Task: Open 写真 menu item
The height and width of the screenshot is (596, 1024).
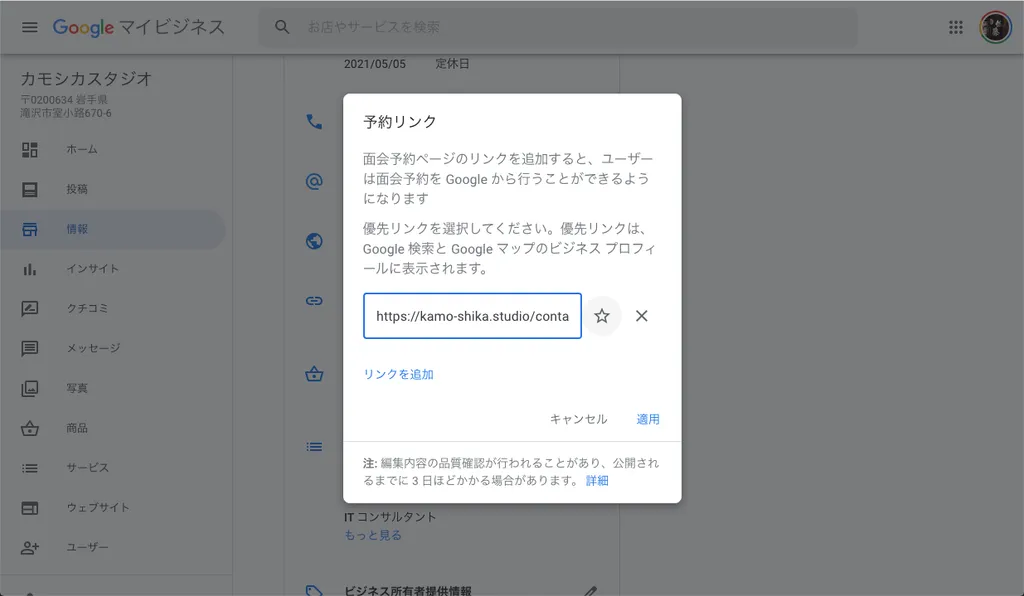Action: tap(76, 388)
